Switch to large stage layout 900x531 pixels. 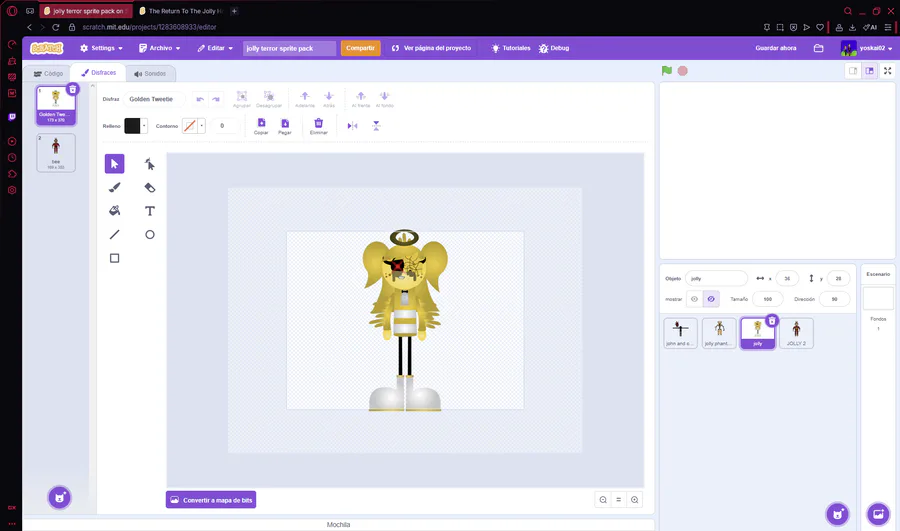[870, 71]
